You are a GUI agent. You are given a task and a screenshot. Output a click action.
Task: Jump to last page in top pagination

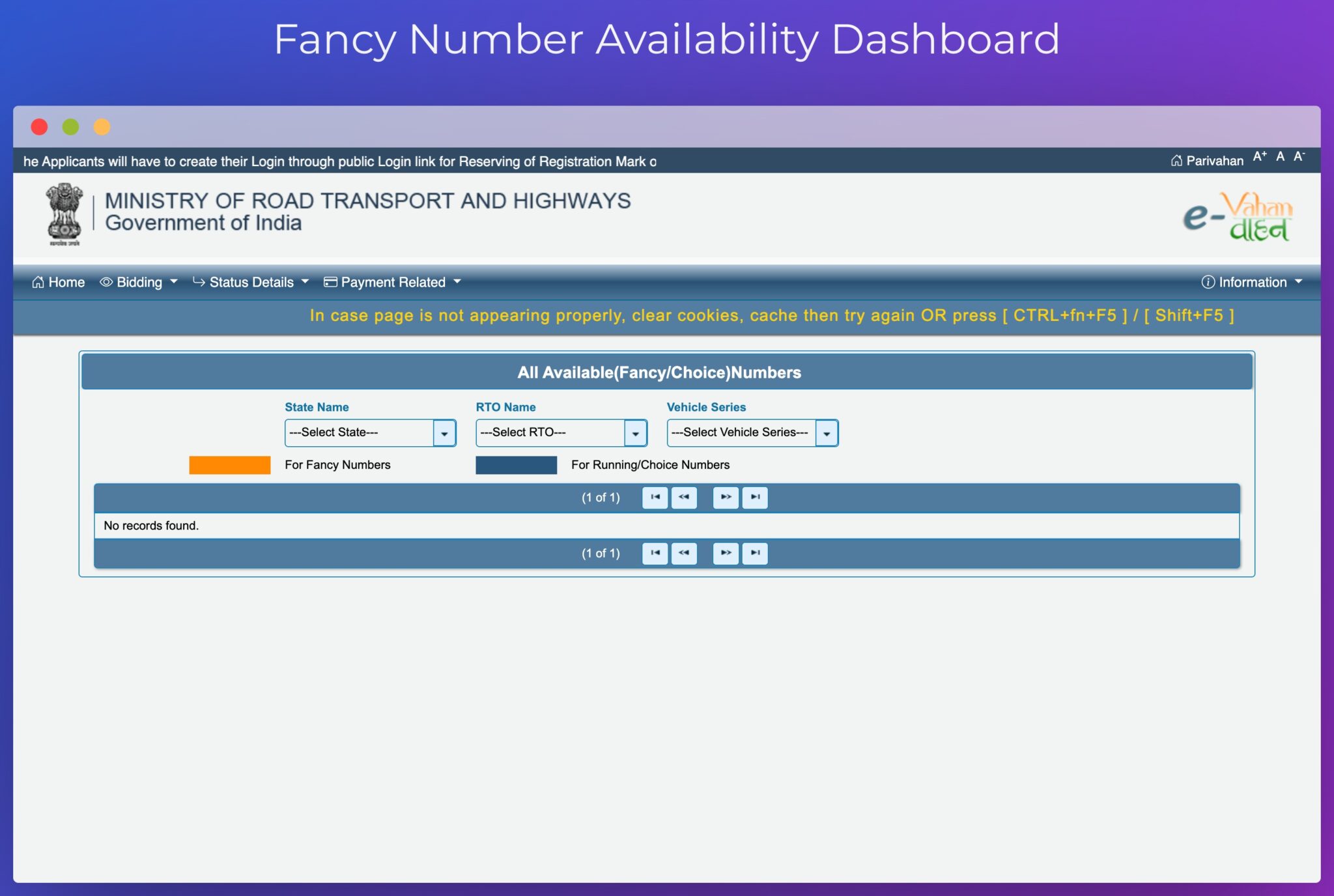pyautogui.click(x=755, y=497)
